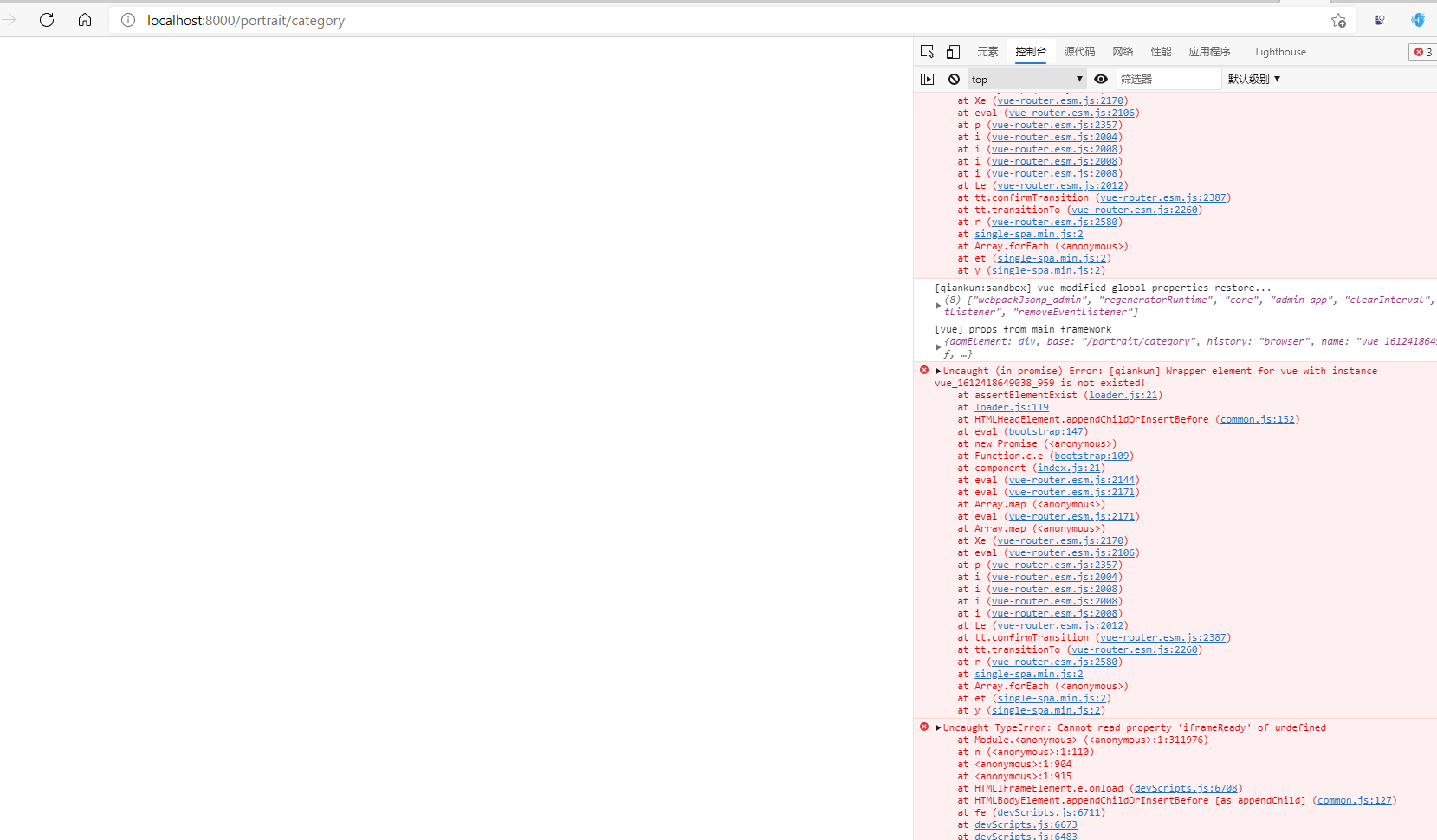The image size is (1437, 840).
Task: Clear the console messages
Action: (953, 79)
